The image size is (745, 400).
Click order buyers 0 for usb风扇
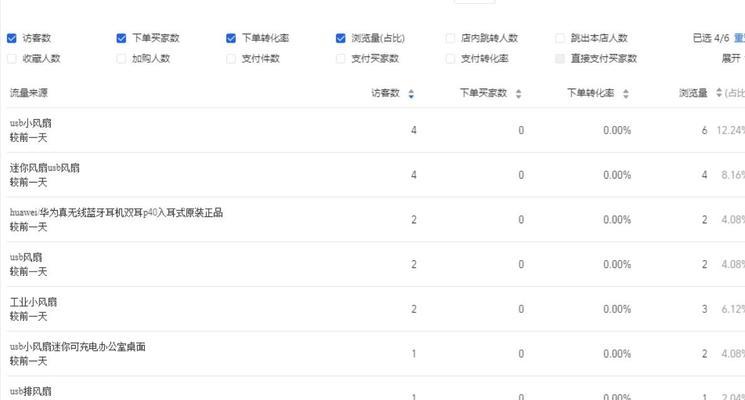521,264
